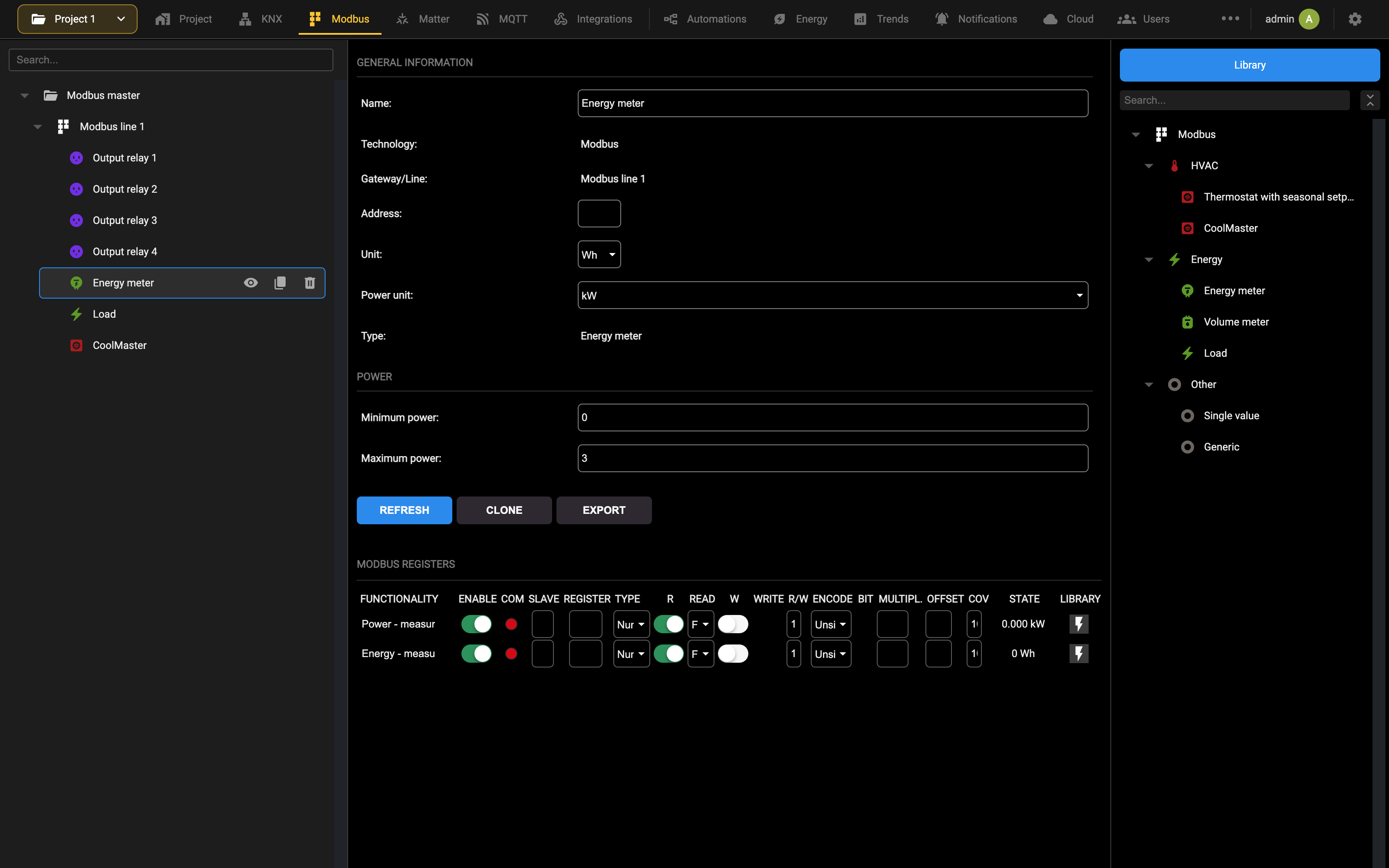Click the EXPORT button
The image size is (1389, 868).
604,510
